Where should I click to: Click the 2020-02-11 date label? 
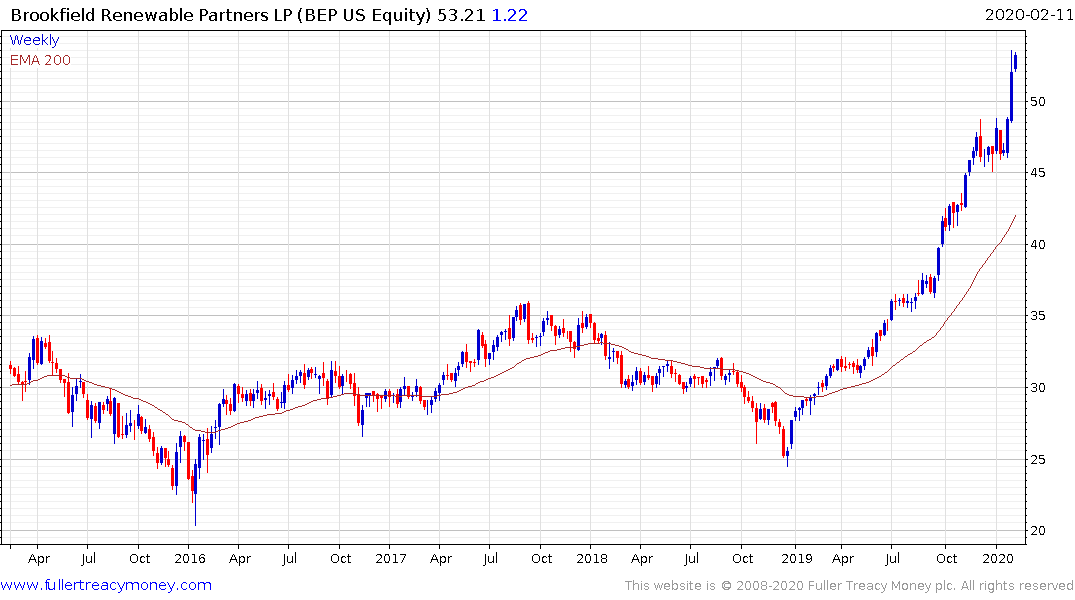click(x=1029, y=15)
